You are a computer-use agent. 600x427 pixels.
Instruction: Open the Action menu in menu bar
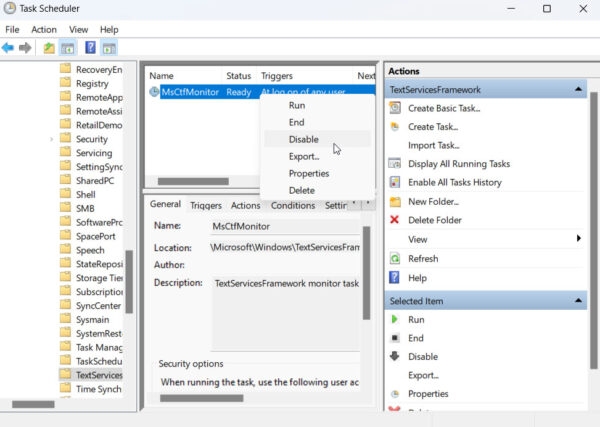(43, 30)
